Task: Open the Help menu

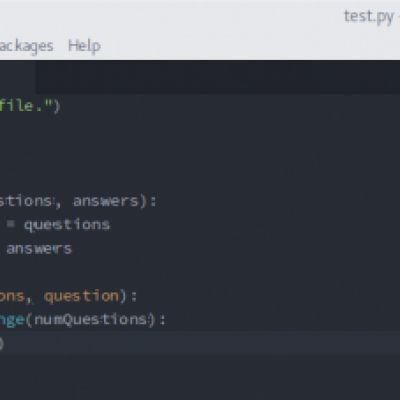Action: (x=84, y=46)
